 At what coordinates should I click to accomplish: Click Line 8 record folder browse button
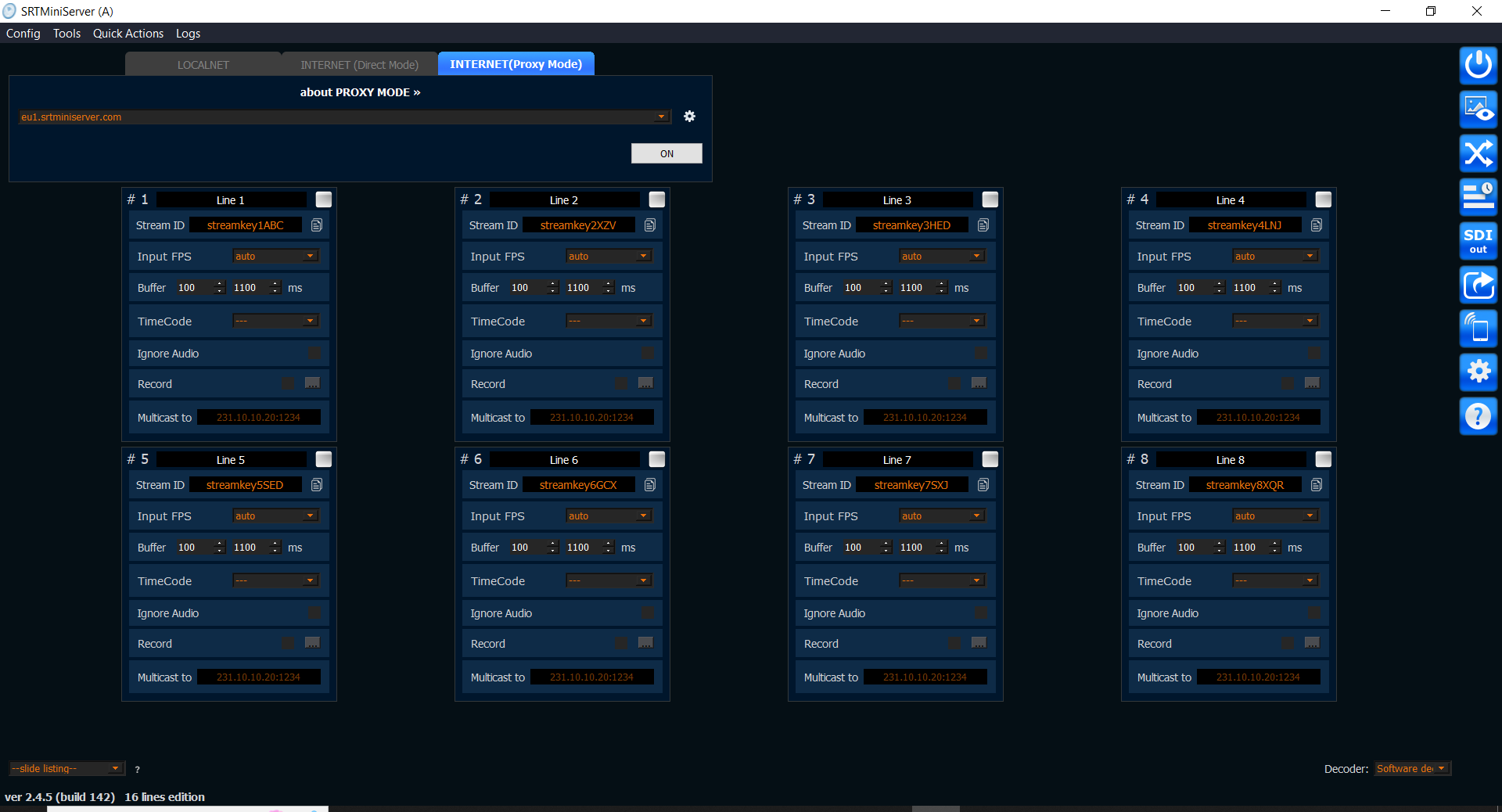click(1312, 642)
